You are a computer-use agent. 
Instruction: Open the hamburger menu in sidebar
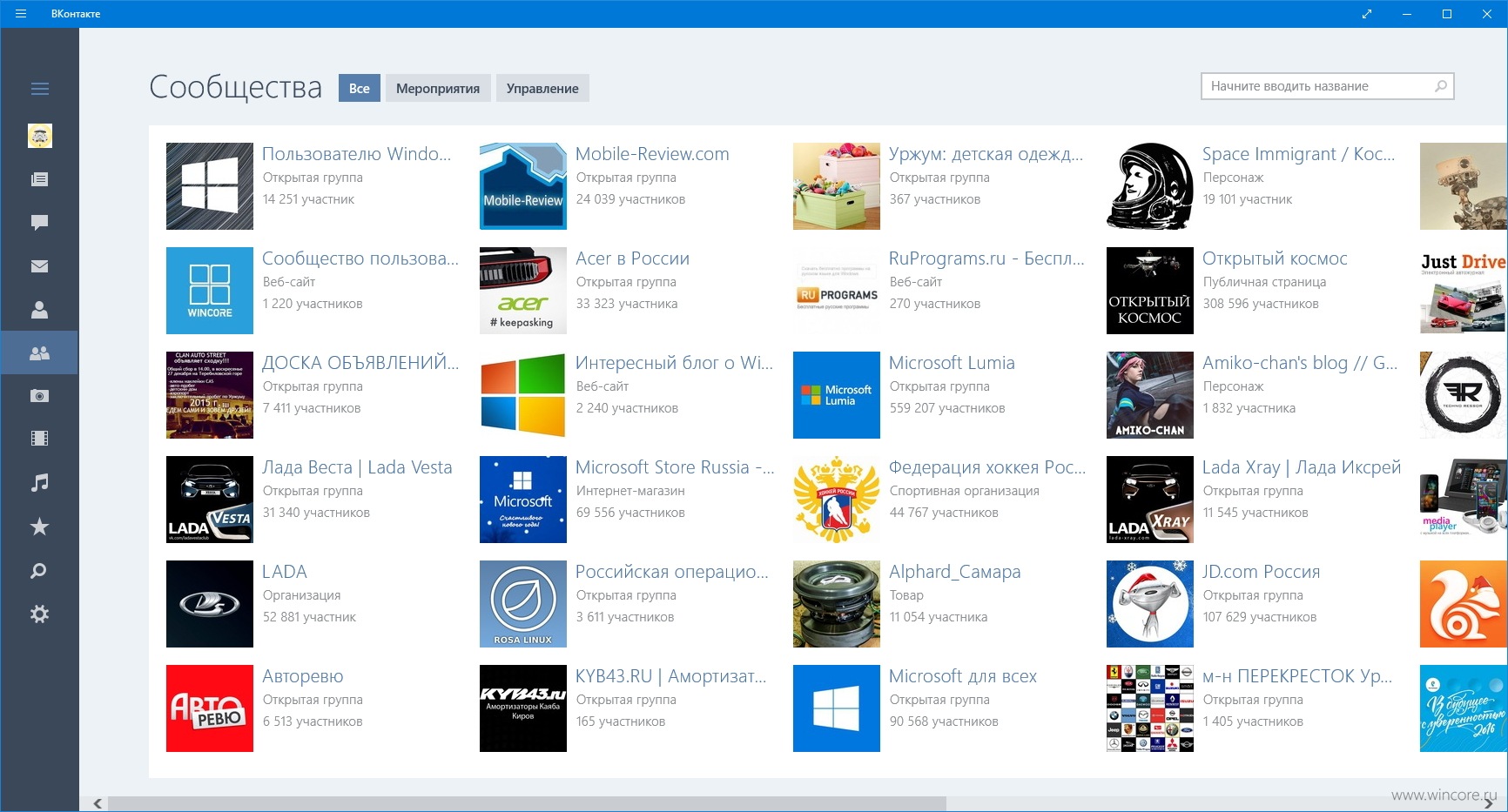39,89
